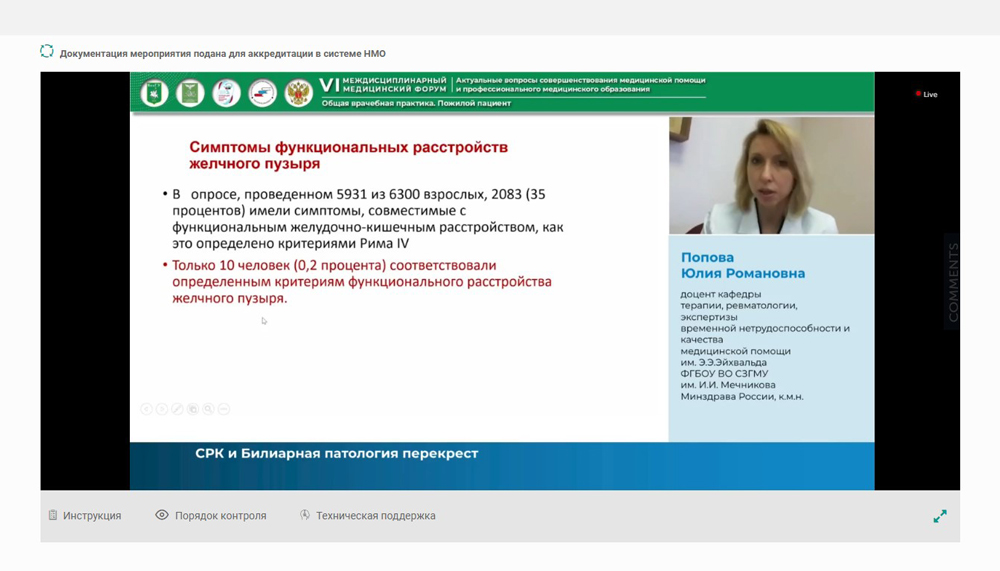This screenshot has width=1000, height=571.
Task: Click the speaker's webcam video
Action: pos(771,176)
